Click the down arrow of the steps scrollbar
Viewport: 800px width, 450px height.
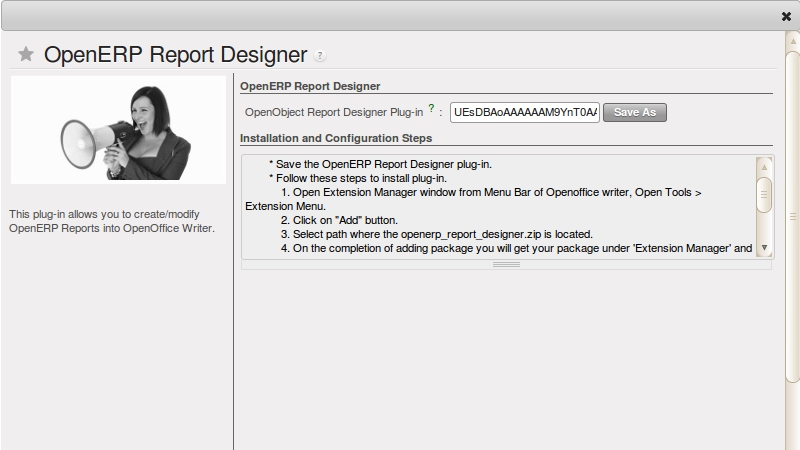[764, 247]
